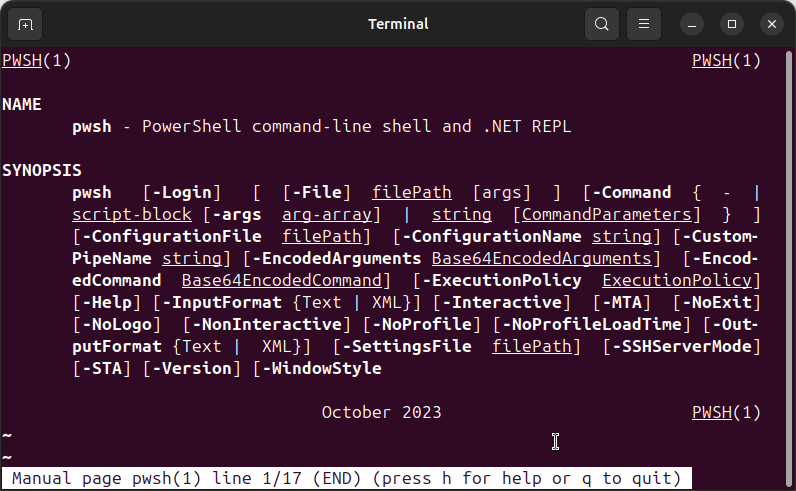Open the terminal search tool
The height and width of the screenshot is (491, 796).
click(602, 24)
